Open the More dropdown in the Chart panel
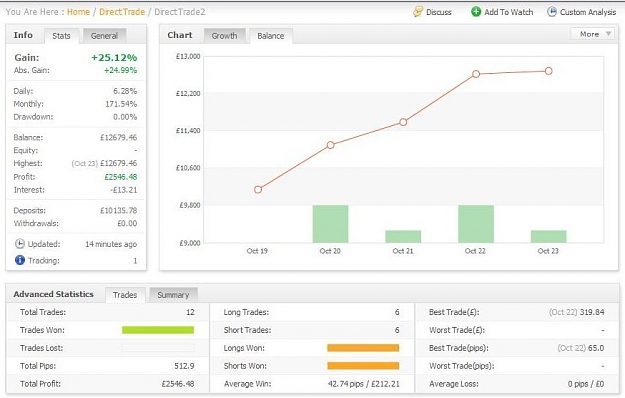Image resolution: width=625 pixels, height=398 pixels. (593, 34)
